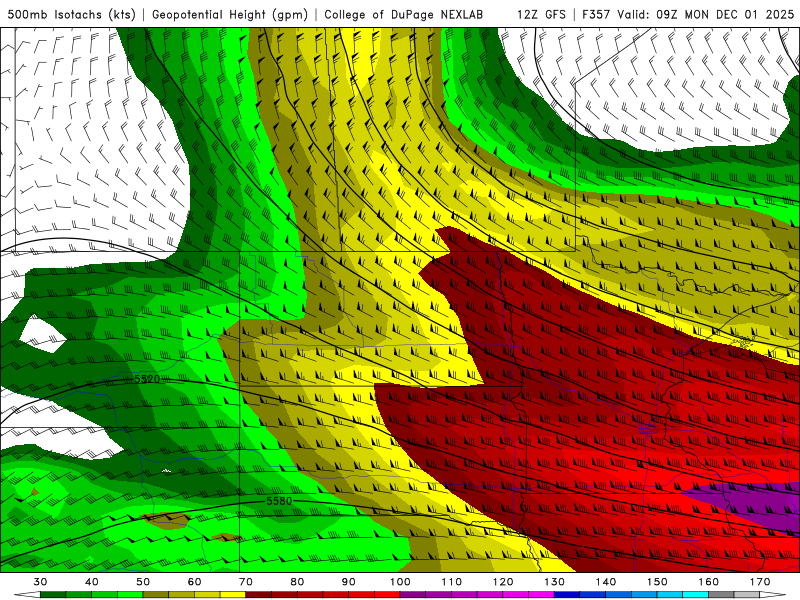
Task: Click the 120 knot color bar label
Action: pos(503,582)
